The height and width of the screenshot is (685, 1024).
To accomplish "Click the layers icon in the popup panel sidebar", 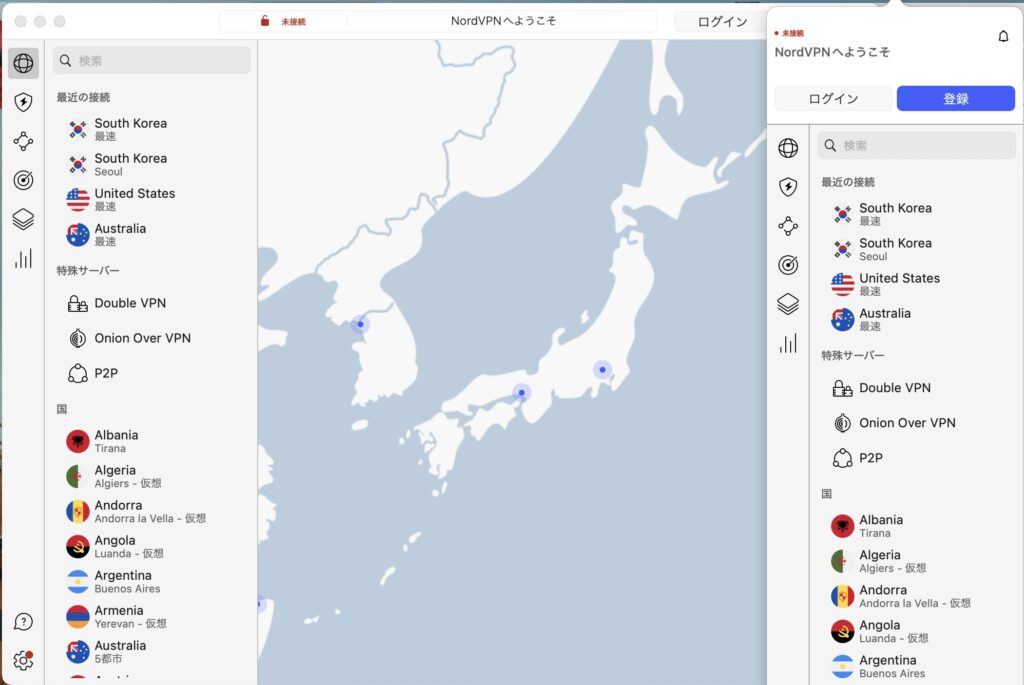I will point(788,304).
